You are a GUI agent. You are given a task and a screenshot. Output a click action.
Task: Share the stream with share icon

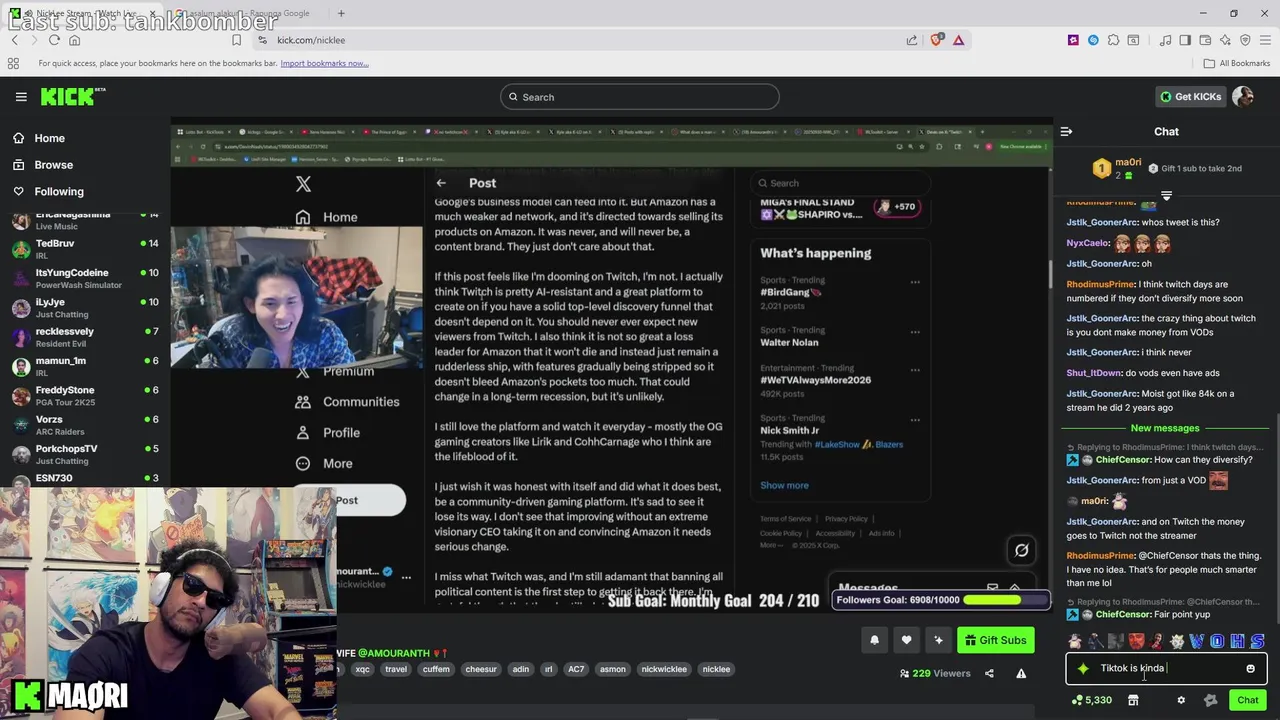point(989,674)
